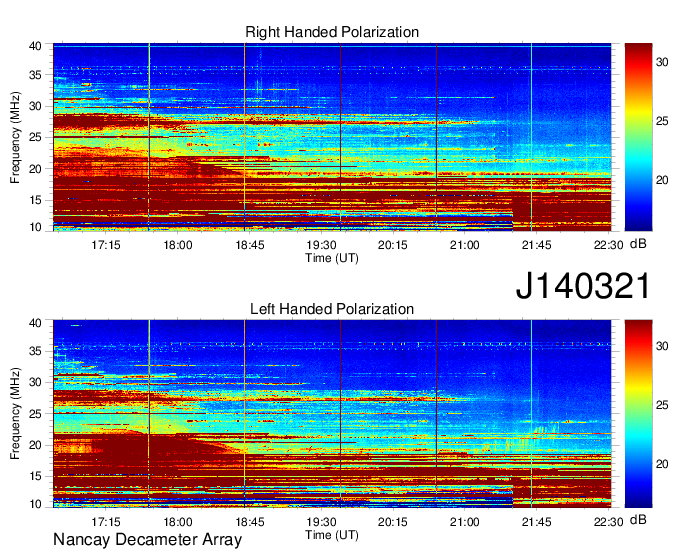This screenshot has width=680, height=552.
Task: Click the 'Frequency (MHz)' axis label of top plot
Action: pos(15,137)
